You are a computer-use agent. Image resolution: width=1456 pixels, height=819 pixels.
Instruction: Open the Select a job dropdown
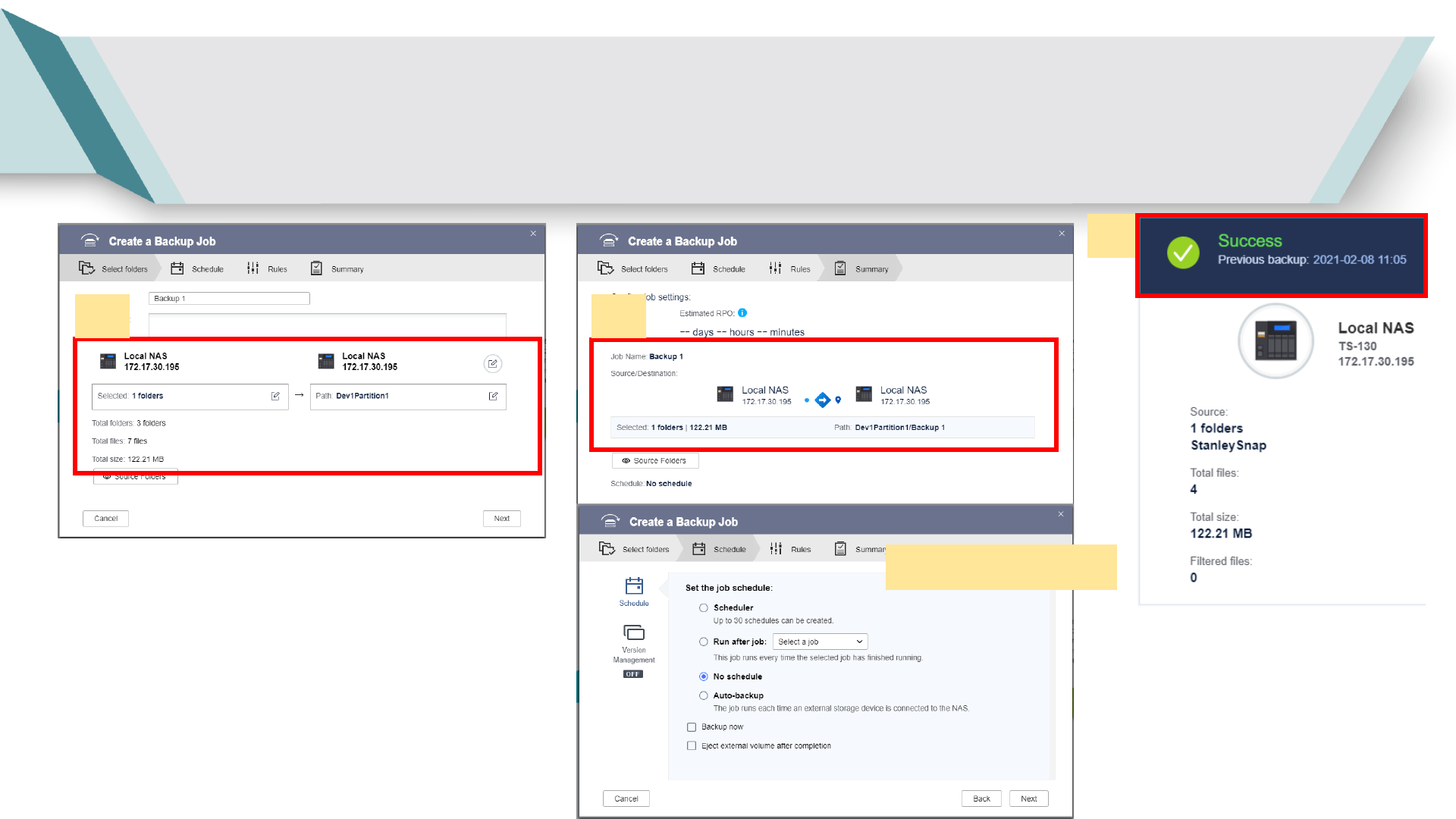(820, 642)
